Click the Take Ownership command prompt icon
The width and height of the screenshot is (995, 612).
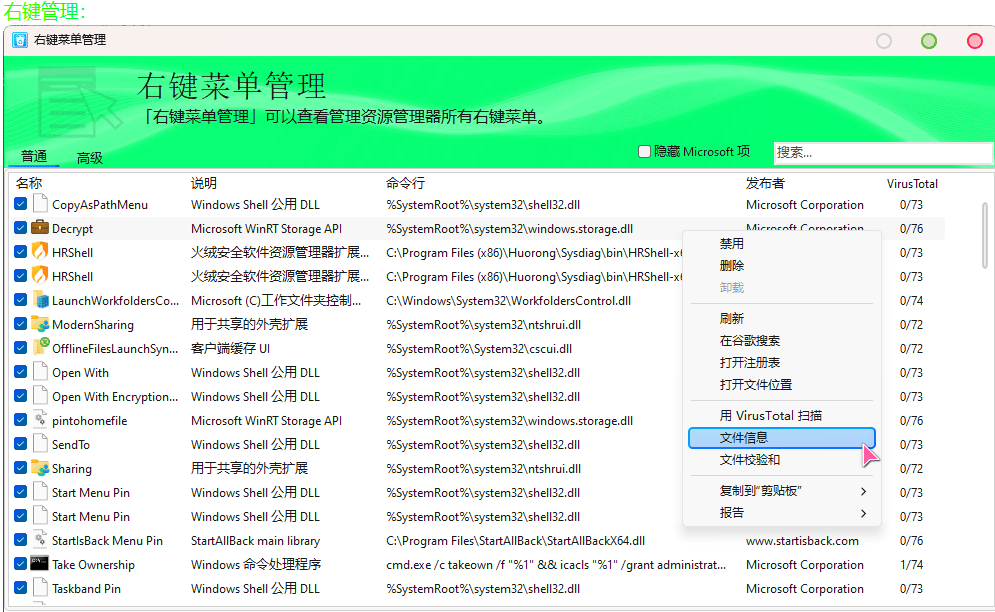40,564
